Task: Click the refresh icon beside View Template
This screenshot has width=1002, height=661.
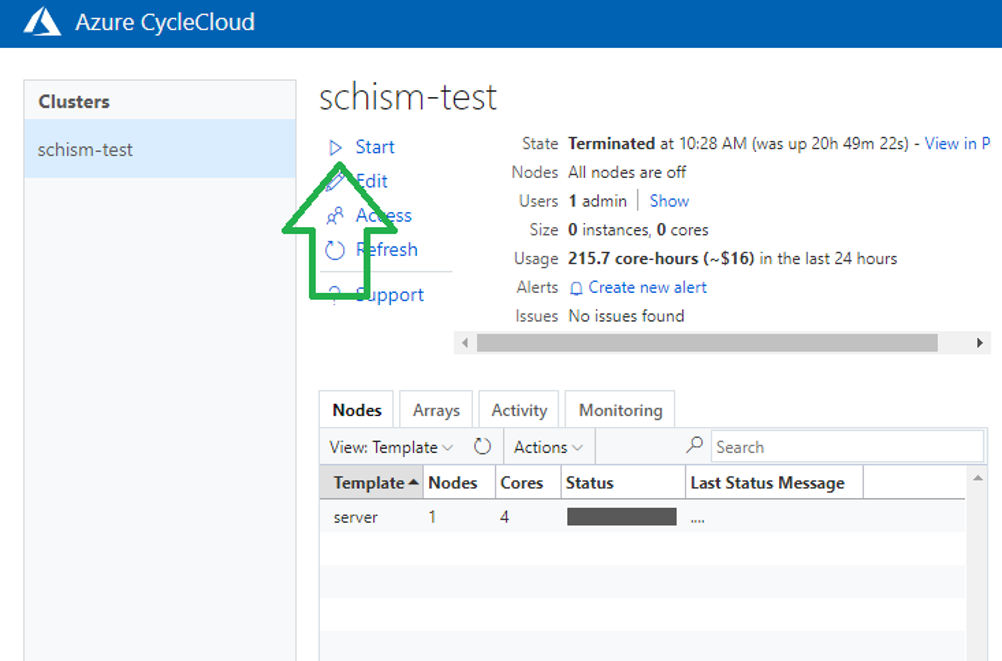Action: [482, 446]
